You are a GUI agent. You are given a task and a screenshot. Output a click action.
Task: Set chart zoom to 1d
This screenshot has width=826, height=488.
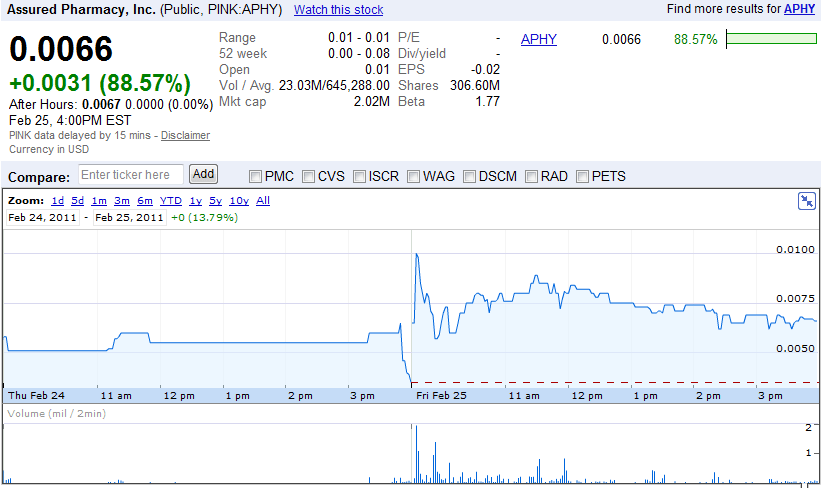[x=57, y=201]
